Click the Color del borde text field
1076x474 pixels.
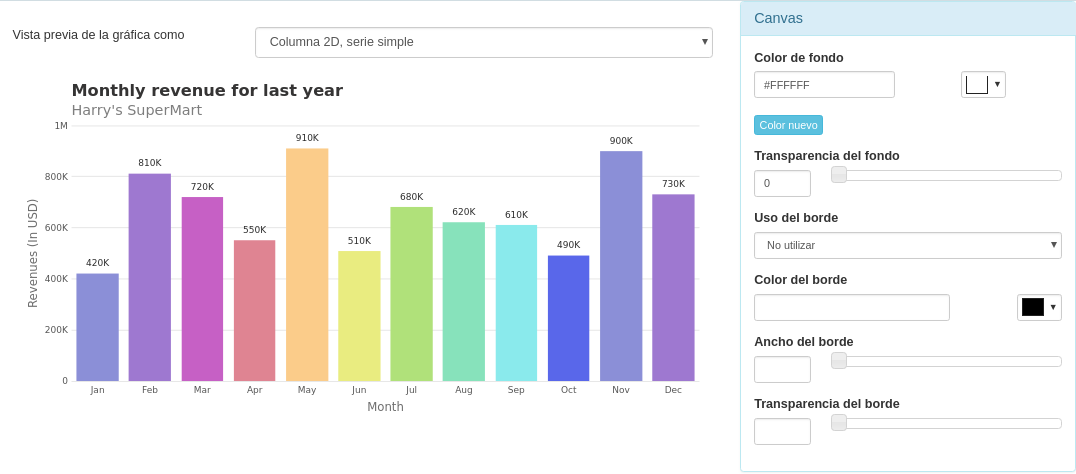pyautogui.click(x=851, y=307)
